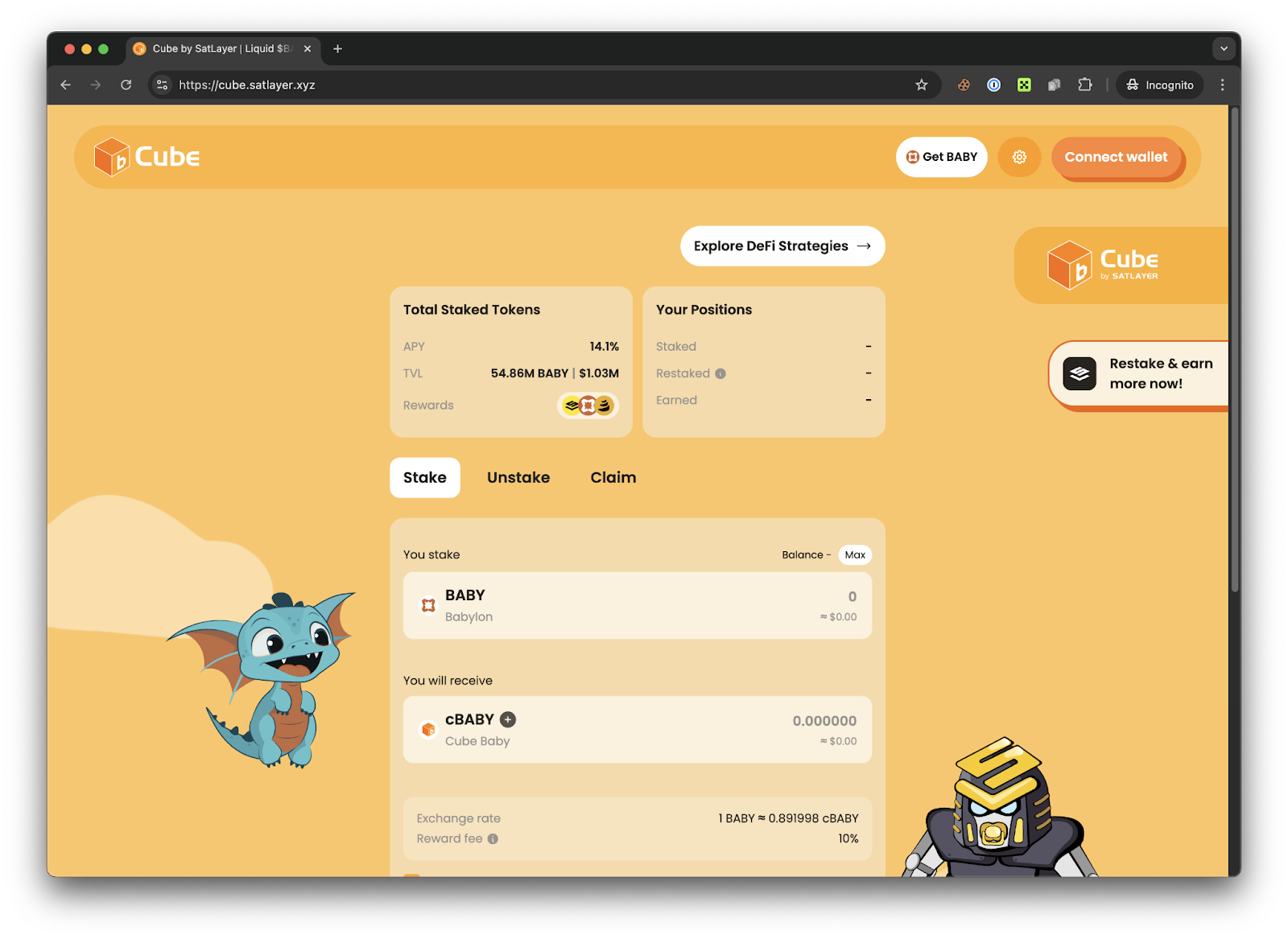The height and width of the screenshot is (939, 1288).
Task: Click the settings gear next to Connect wallet
Action: click(1019, 157)
